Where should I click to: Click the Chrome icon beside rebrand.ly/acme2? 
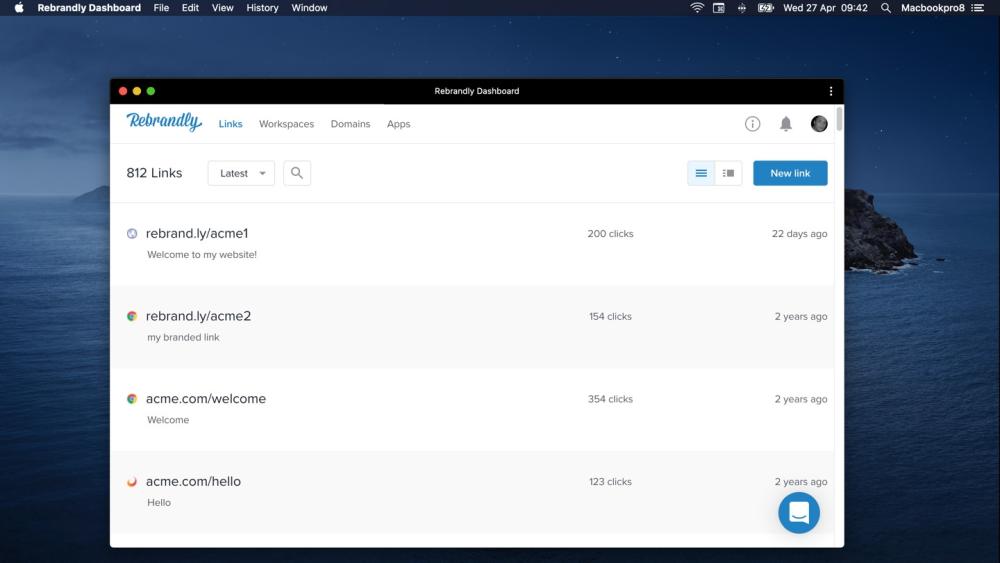pos(132,316)
